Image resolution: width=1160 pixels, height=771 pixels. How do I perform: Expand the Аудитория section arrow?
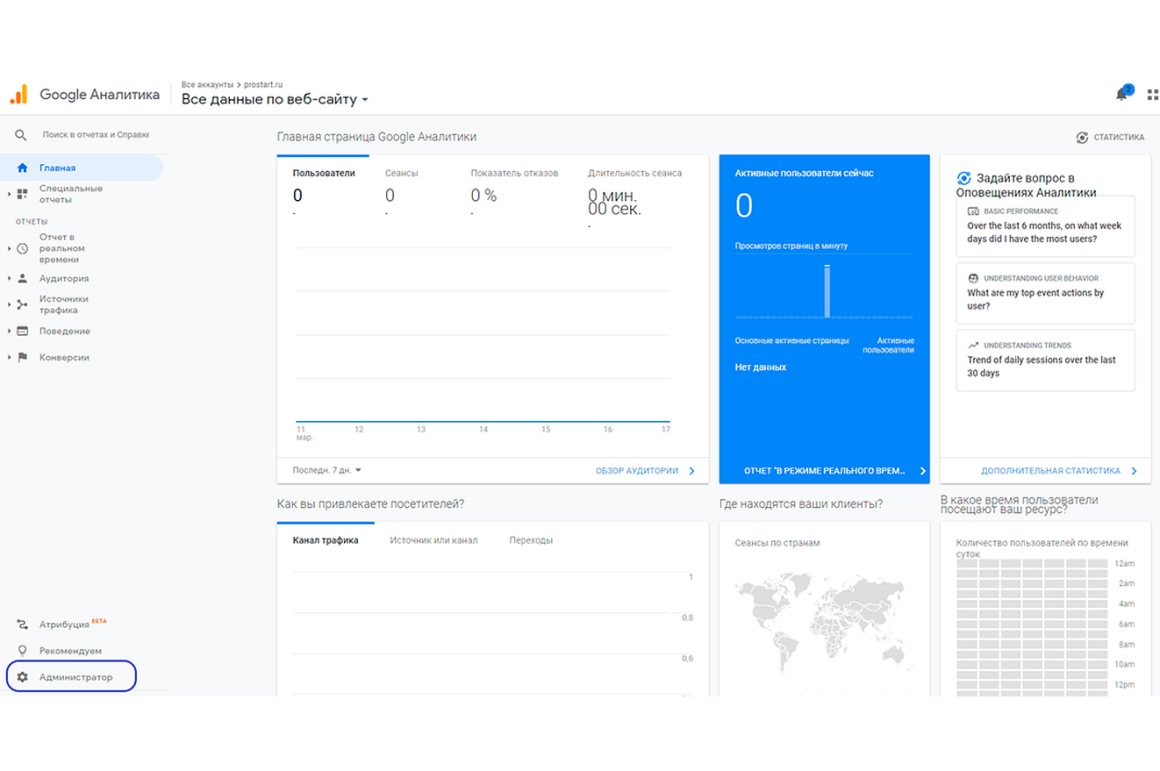tap(9, 278)
